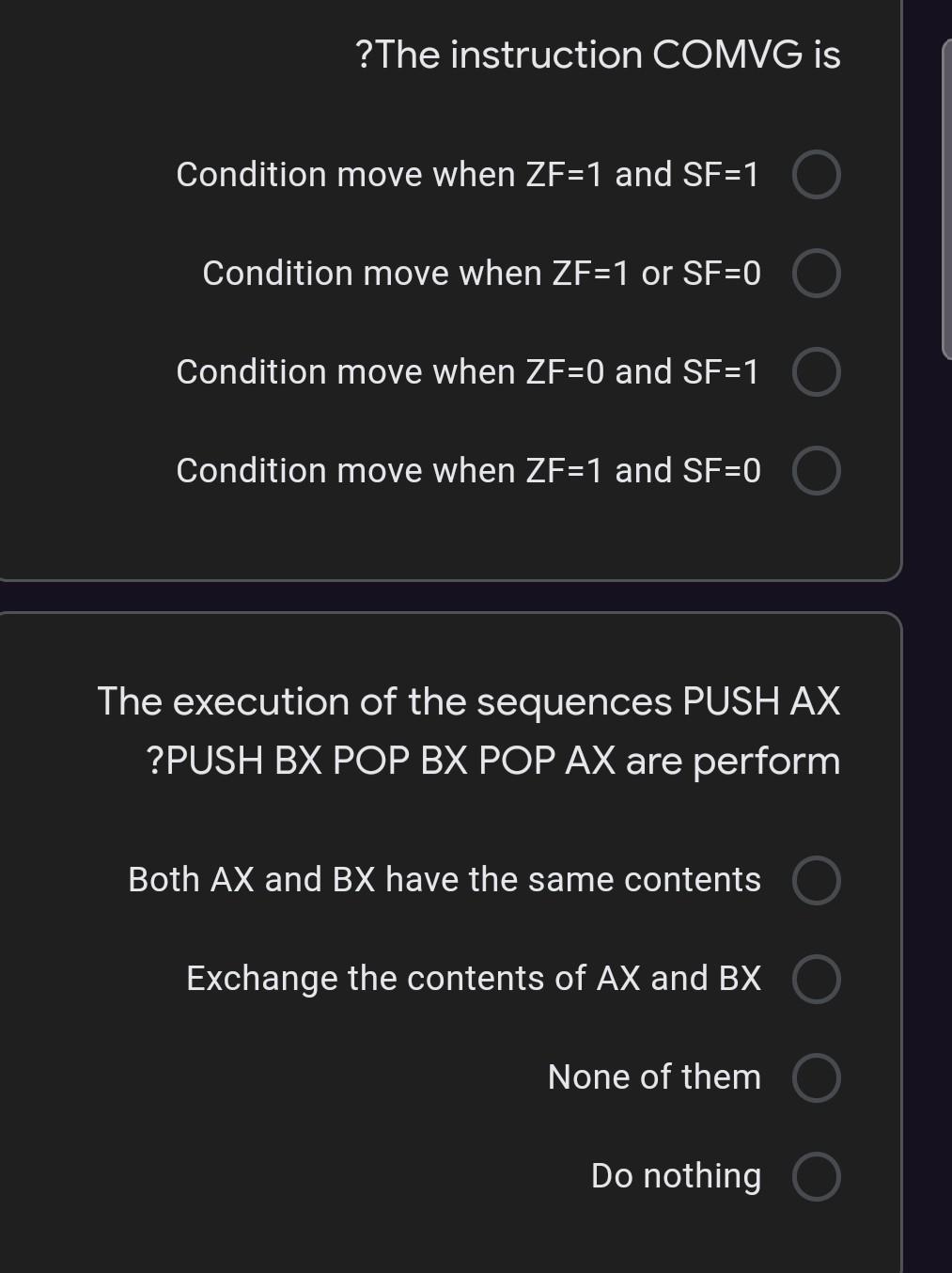
Task: Select "Do nothing" option
Action: (x=816, y=1176)
